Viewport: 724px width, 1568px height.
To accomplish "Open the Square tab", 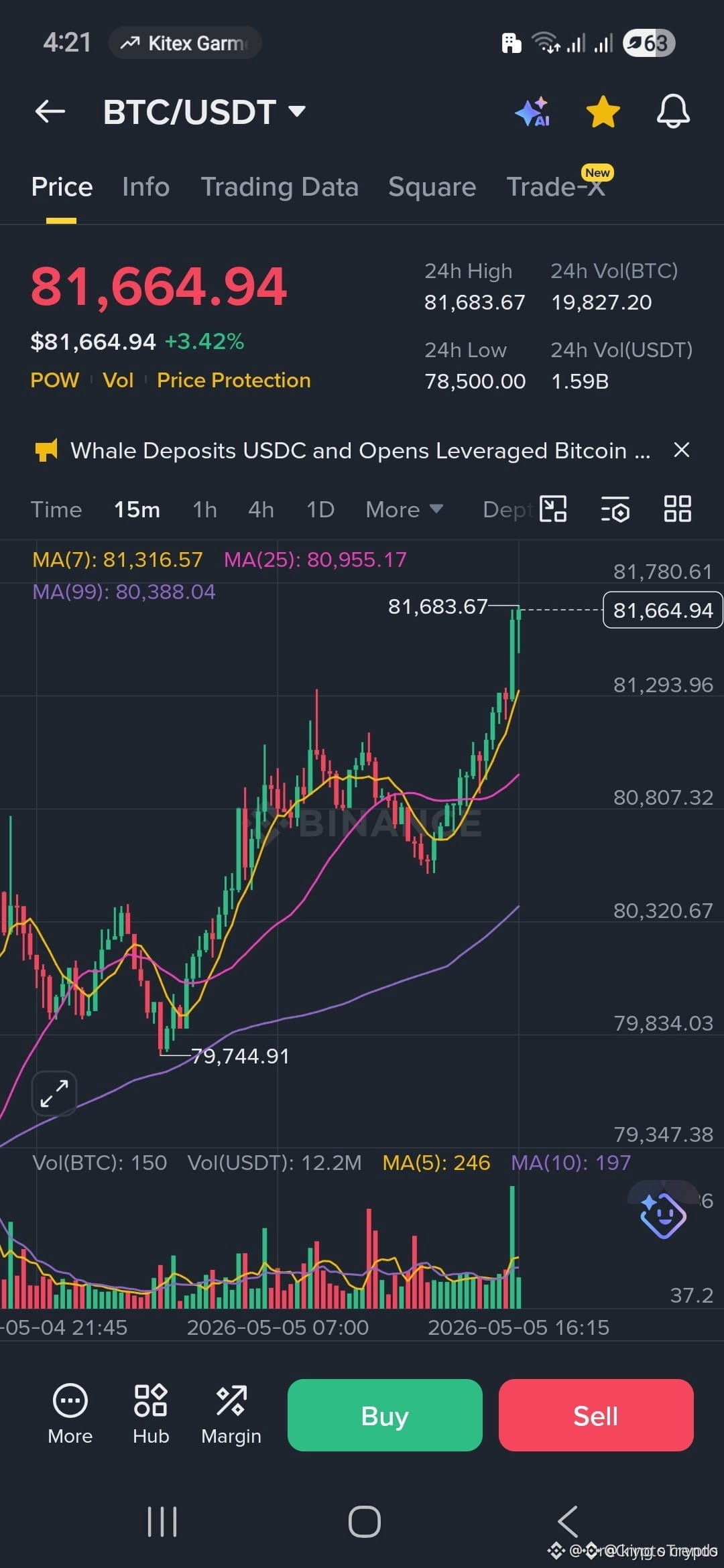I will pyautogui.click(x=432, y=187).
